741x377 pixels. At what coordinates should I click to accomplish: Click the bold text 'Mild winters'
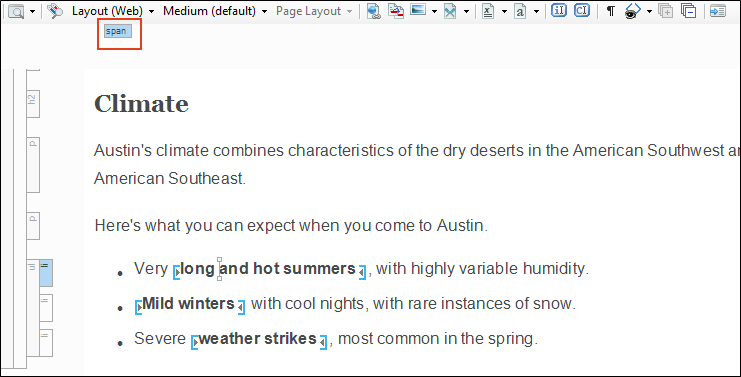coord(188,303)
